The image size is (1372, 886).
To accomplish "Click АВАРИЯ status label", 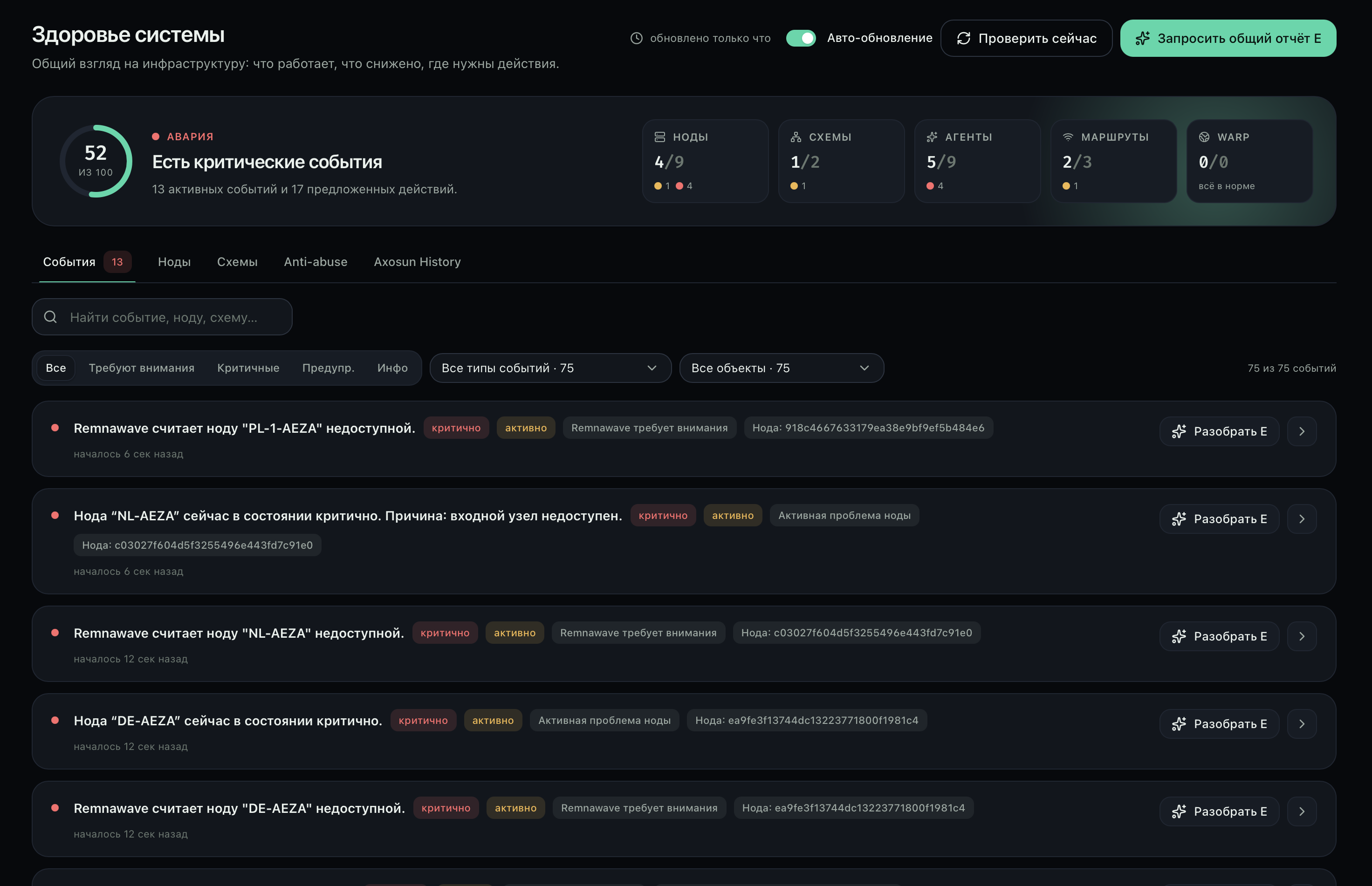I will click(190, 137).
